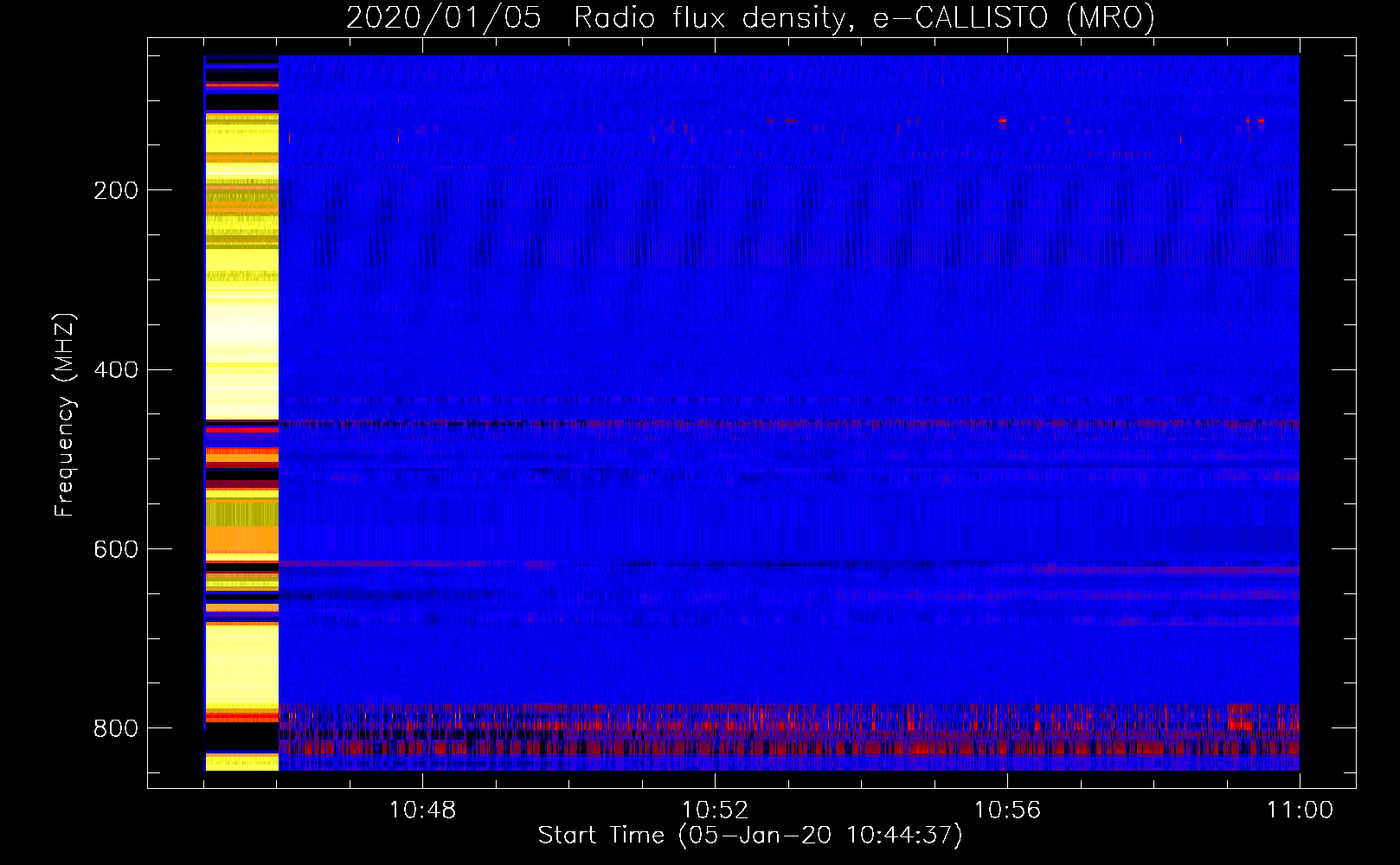Click the 11:00 time tick label
This screenshot has width=1400, height=865.
coord(1300,811)
